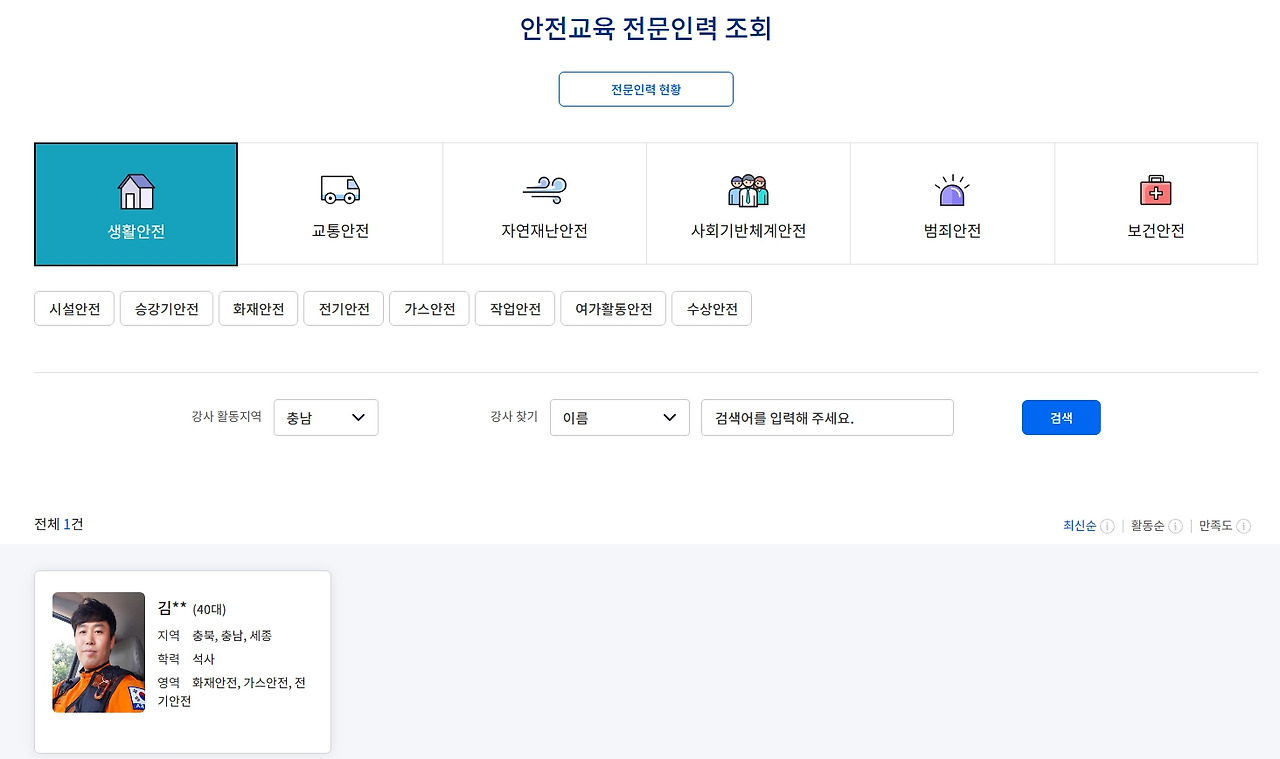Focus the 검색어를 입력해 주세요 search field
The width and height of the screenshot is (1280, 759).
828,418
